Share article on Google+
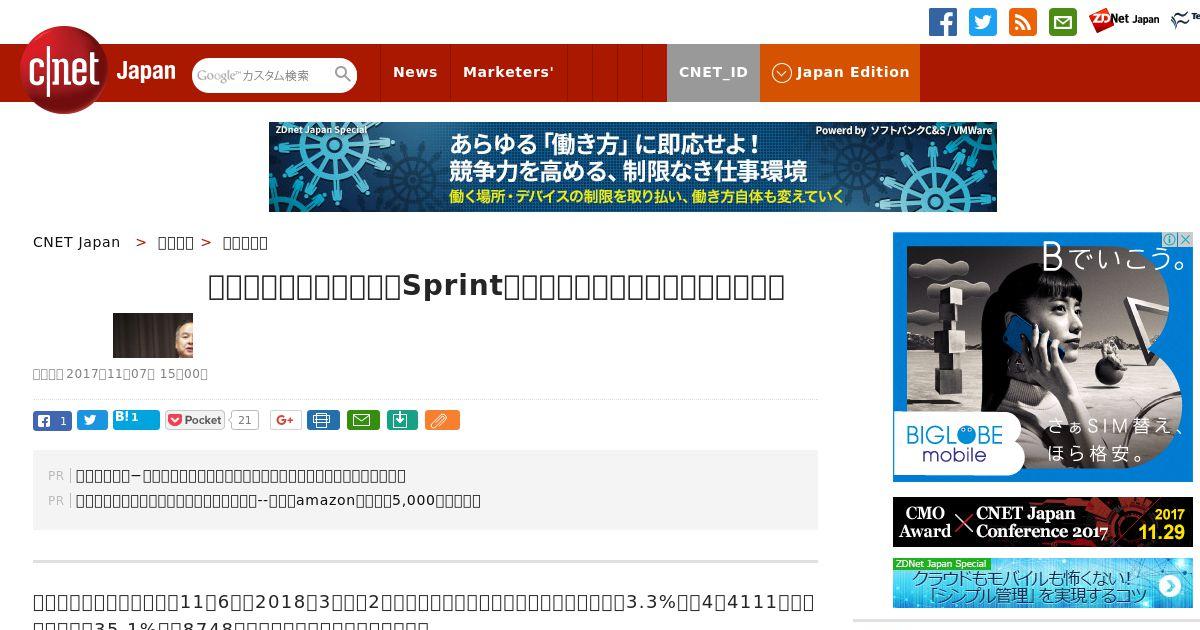The width and height of the screenshot is (1200, 630). (285, 421)
